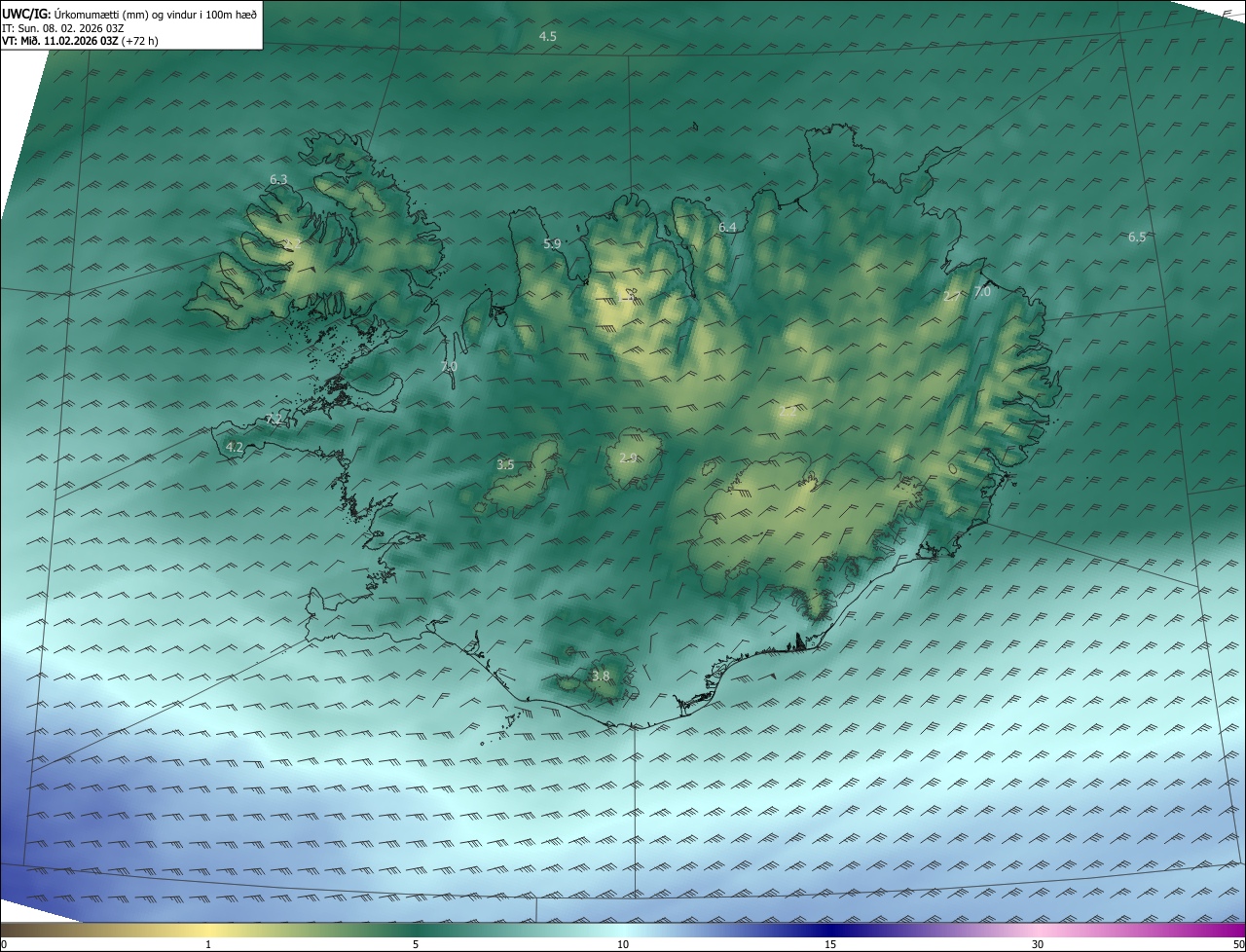Click the 30 tick on the colour scale
1246x952 pixels.
tap(1038, 944)
